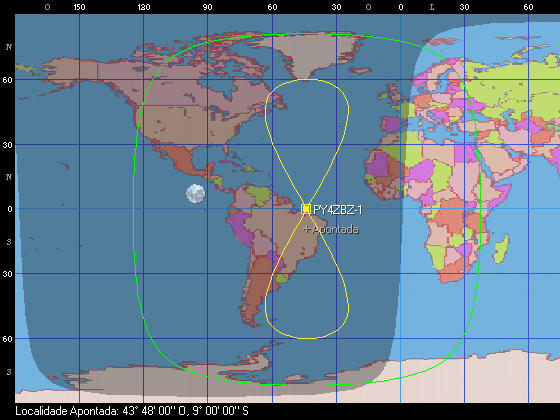Click the bottom of the yellow ground track loop

tap(307, 338)
